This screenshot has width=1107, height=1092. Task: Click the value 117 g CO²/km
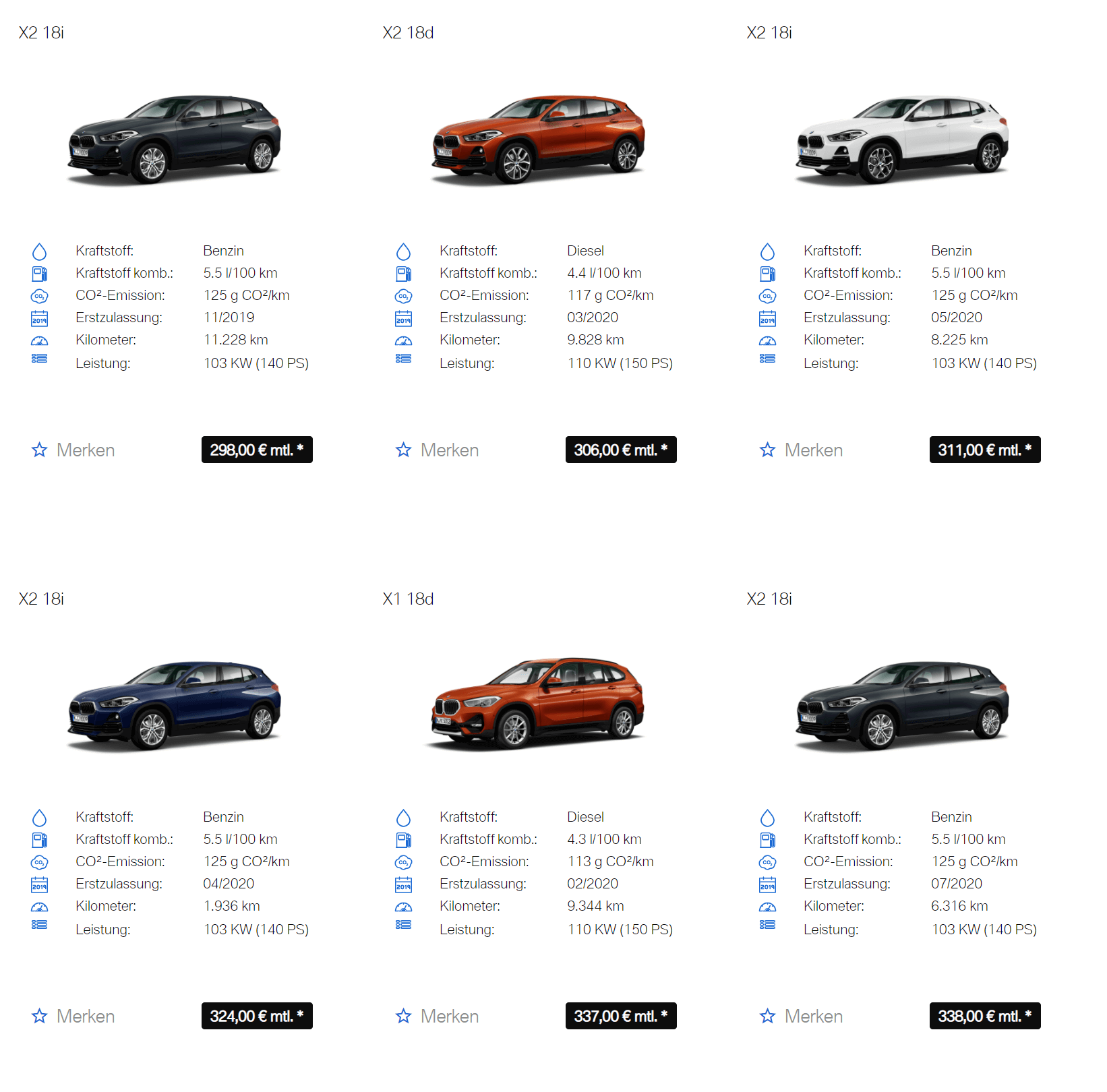(610, 295)
